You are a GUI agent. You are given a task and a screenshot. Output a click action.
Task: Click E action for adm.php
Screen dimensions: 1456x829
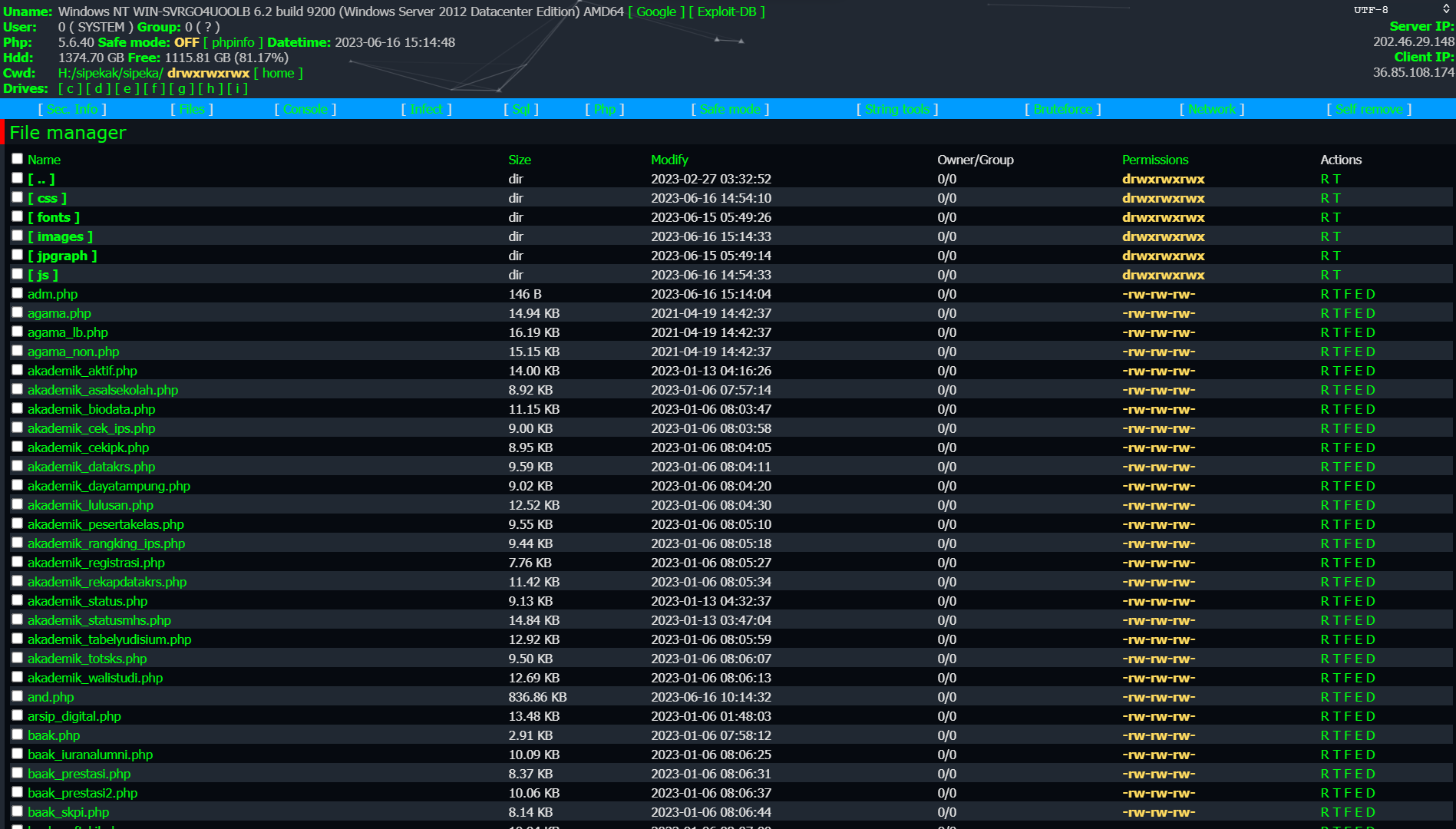(1359, 294)
